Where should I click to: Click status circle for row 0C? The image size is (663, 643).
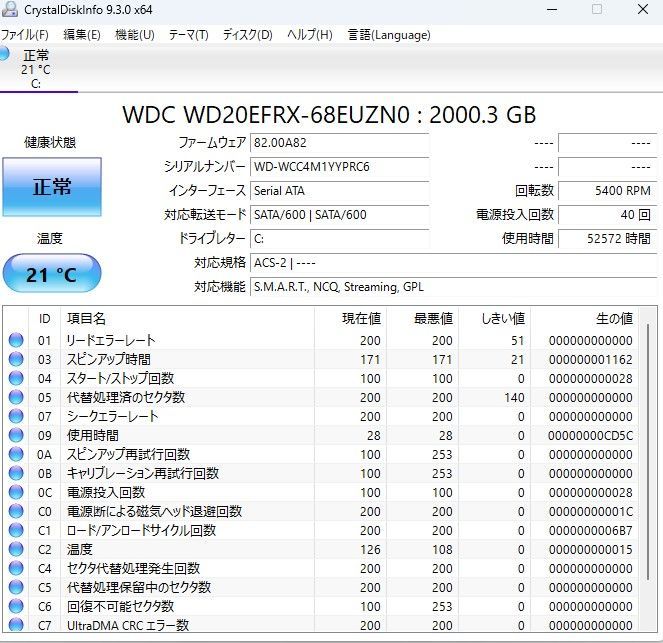coord(16,493)
